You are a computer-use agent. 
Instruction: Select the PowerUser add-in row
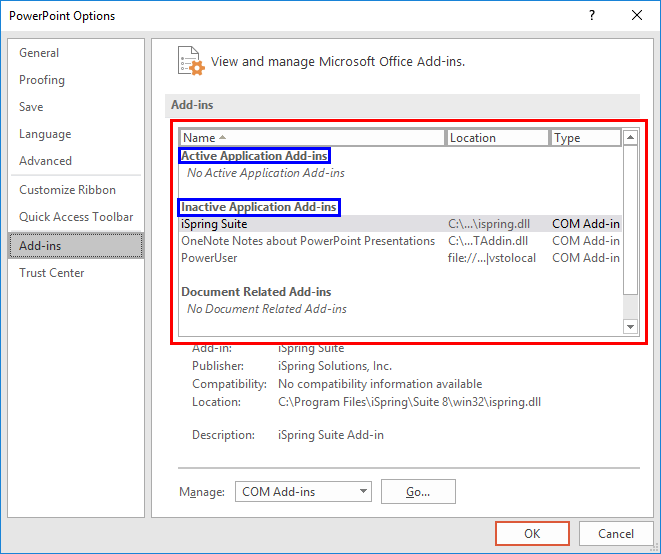[x=400, y=258]
